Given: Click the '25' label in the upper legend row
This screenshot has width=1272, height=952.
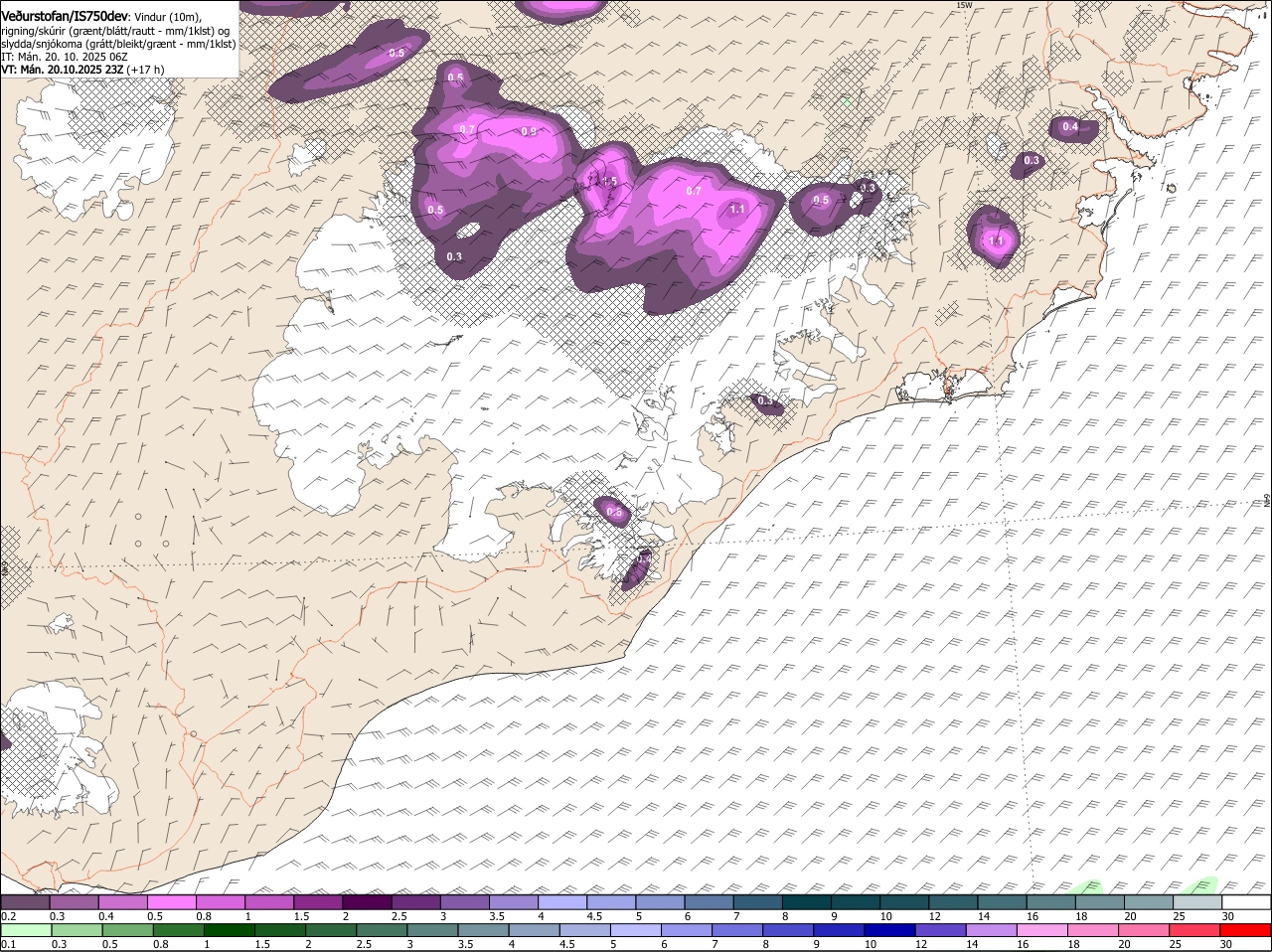Looking at the screenshot, I should (x=1178, y=916).
